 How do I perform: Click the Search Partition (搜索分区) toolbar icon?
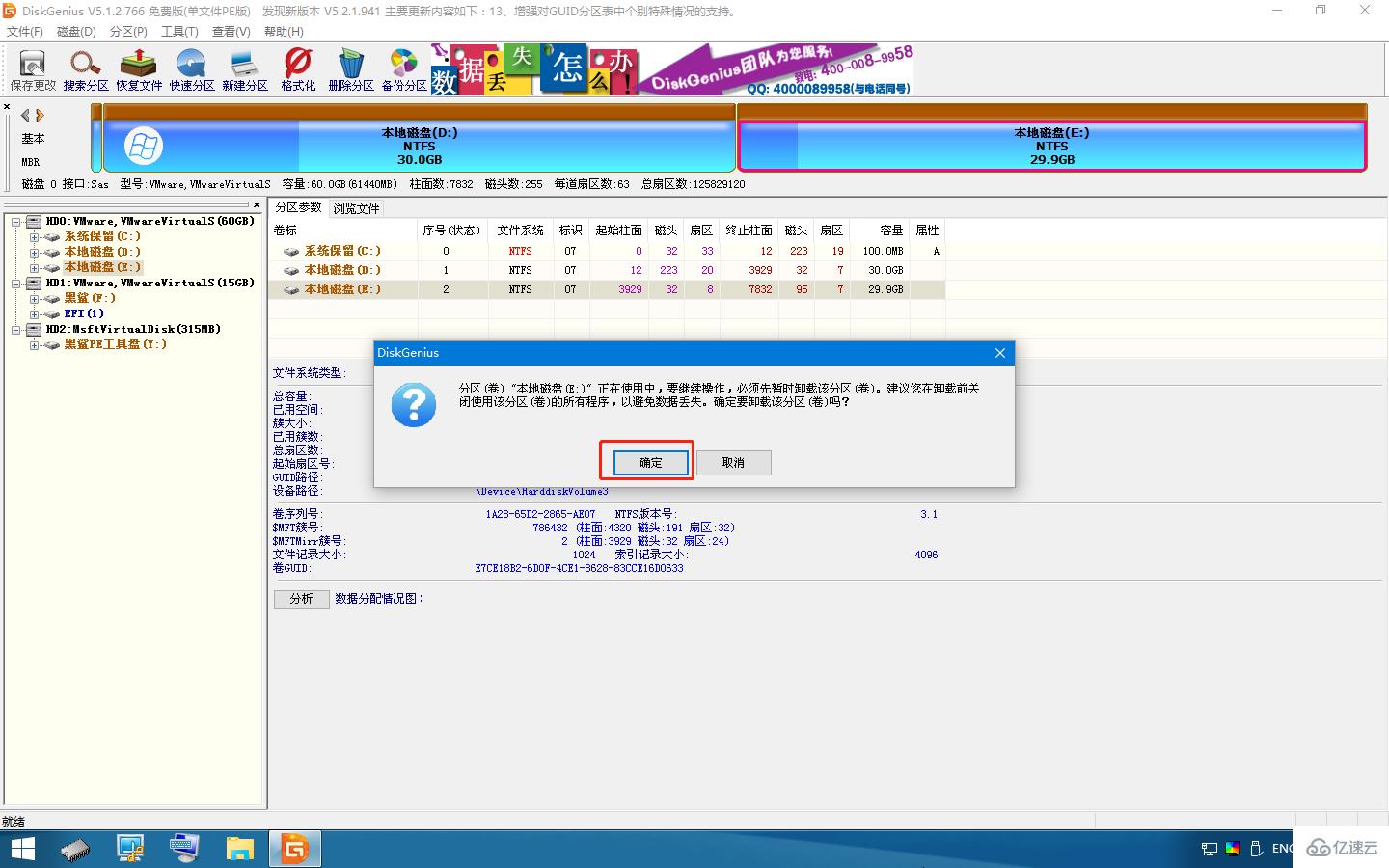[86, 69]
